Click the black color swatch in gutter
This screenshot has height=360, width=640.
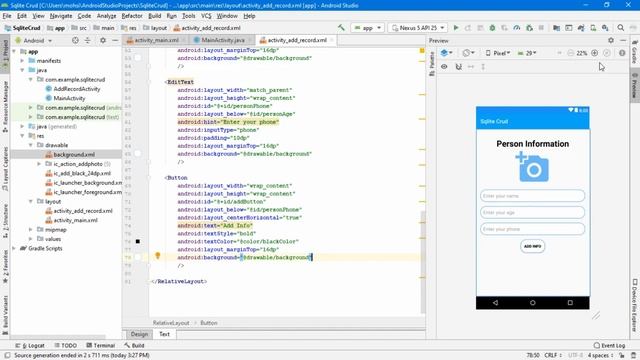coord(138,241)
